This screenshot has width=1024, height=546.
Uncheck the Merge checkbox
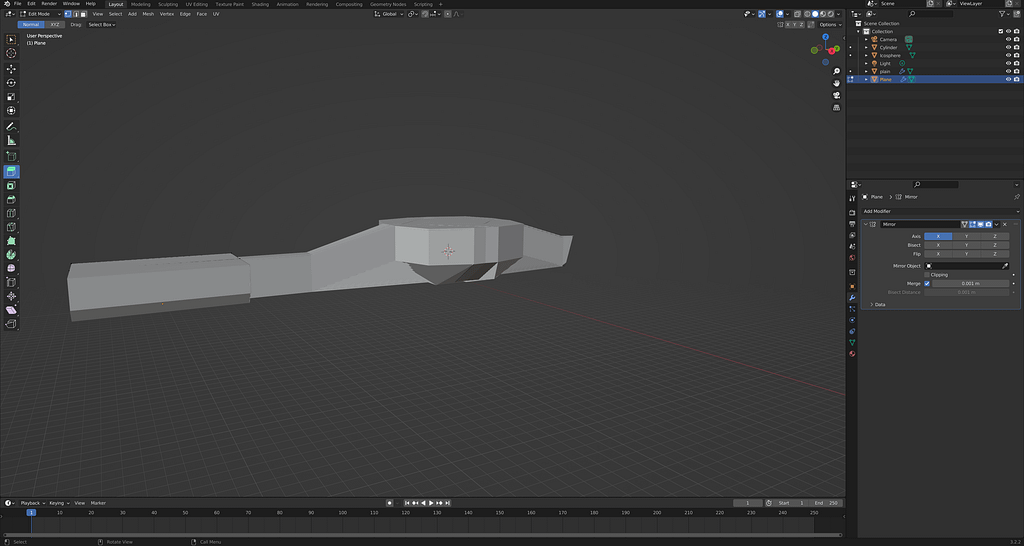(927, 284)
